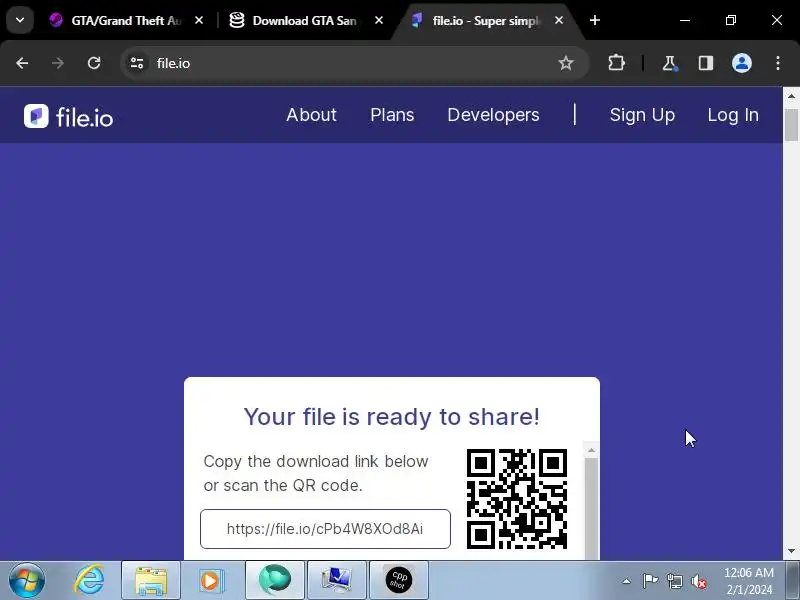The image size is (800, 600).
Task: Open Windows Media Player from taskbar
Action: (x=211, y=580)
